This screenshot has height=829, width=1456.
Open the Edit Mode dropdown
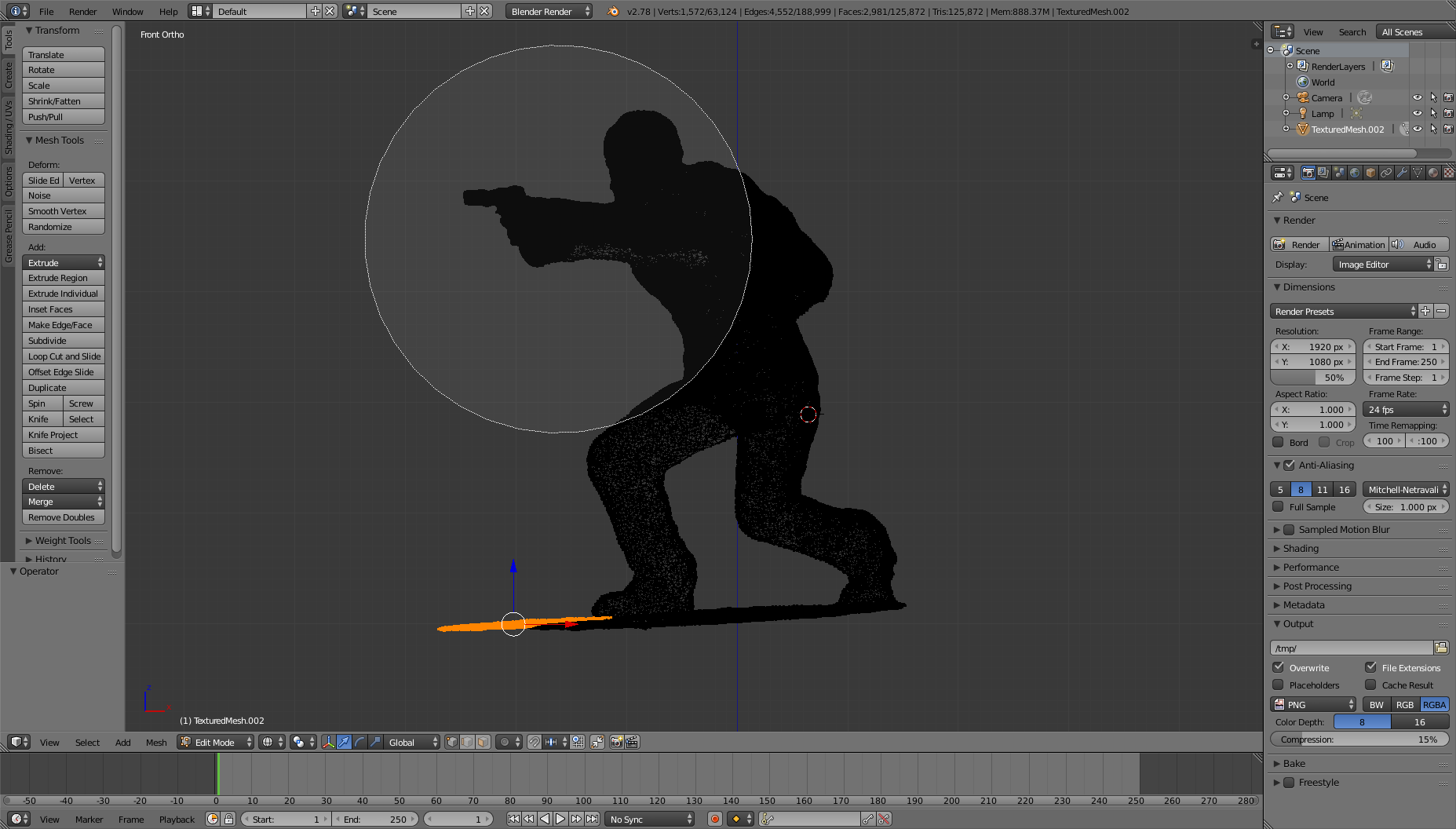(215, 742)
